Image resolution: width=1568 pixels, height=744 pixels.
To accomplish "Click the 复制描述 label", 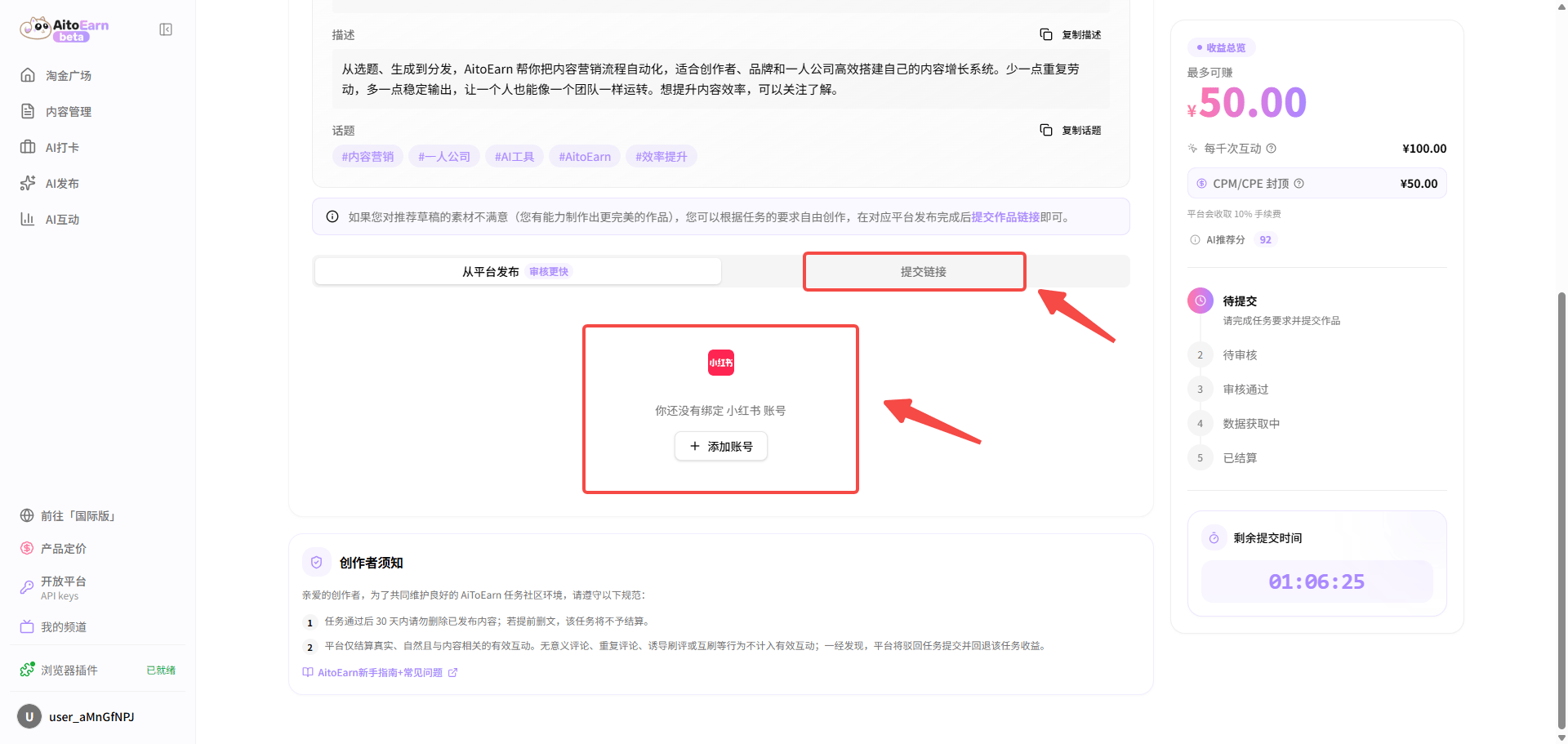I will [x=1081, y=34].
